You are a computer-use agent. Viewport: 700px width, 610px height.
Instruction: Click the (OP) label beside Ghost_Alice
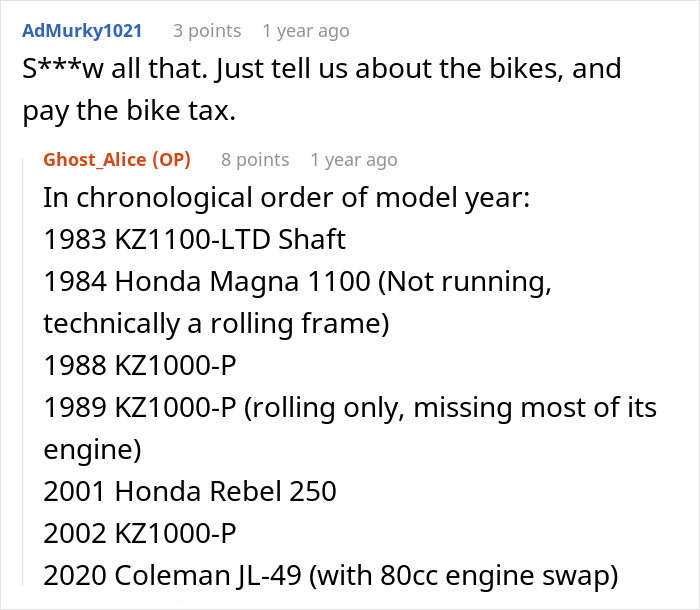pos(171,159)
